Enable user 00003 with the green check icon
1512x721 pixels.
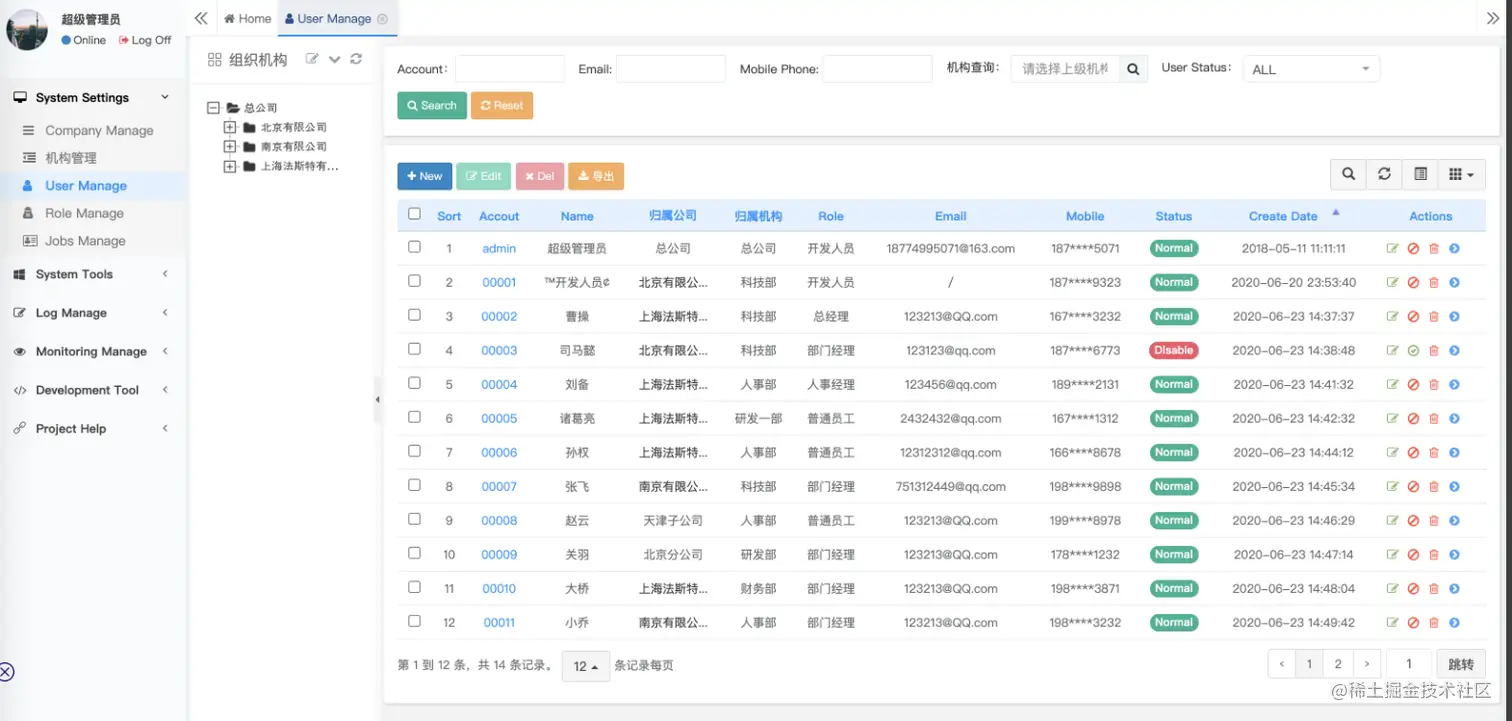(x=1413, y=351)
